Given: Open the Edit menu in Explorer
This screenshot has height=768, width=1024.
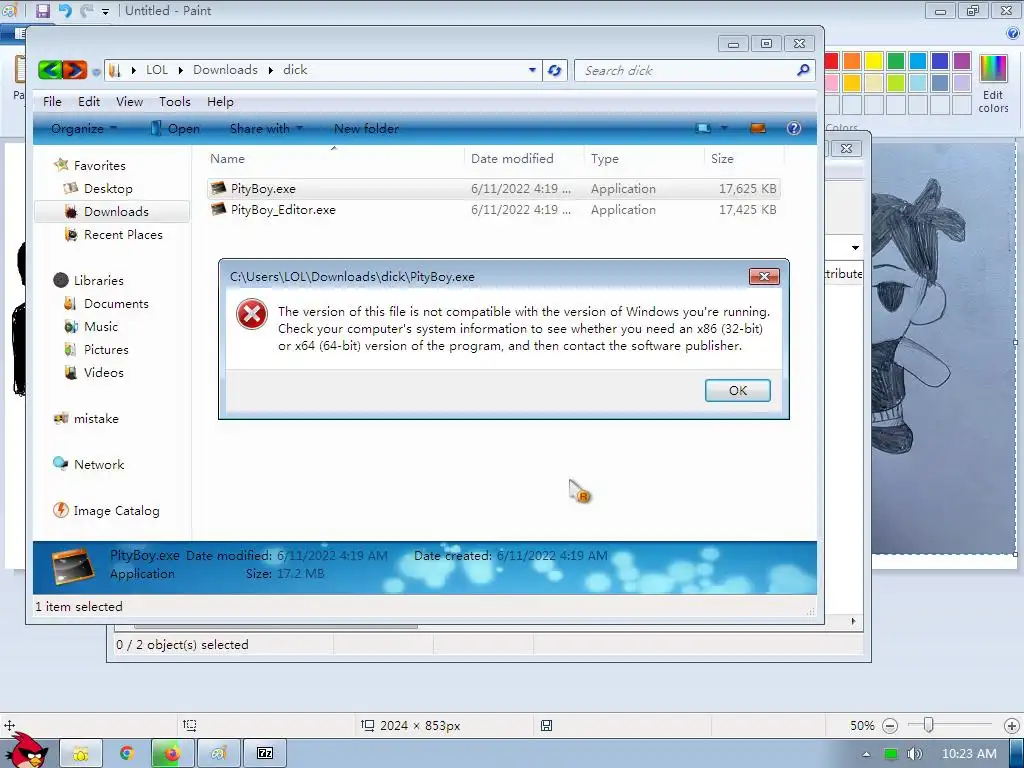Looking at the screenshot, I should [89, 102].
